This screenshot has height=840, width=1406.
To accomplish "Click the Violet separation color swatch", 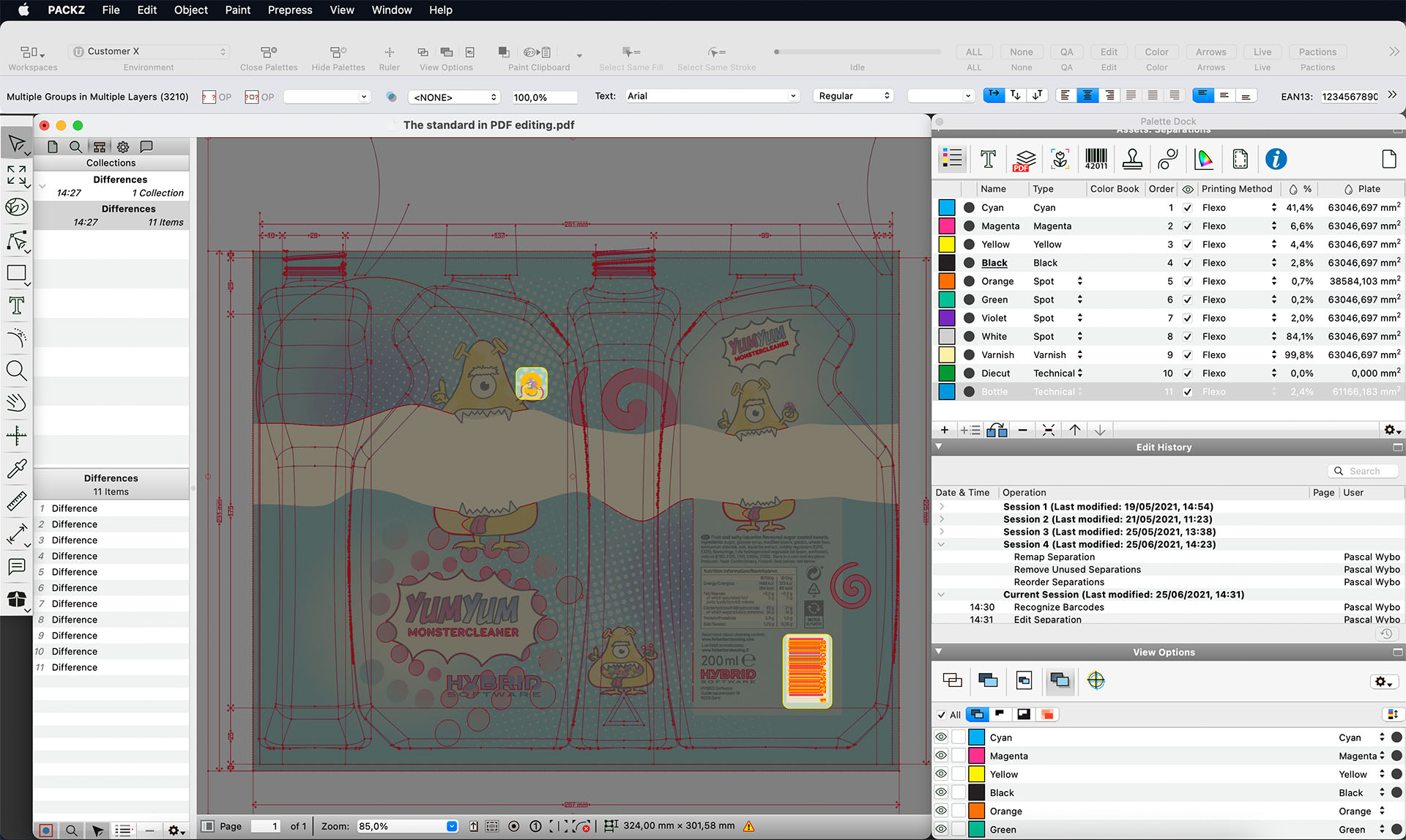I will click(x=947, y=318).
